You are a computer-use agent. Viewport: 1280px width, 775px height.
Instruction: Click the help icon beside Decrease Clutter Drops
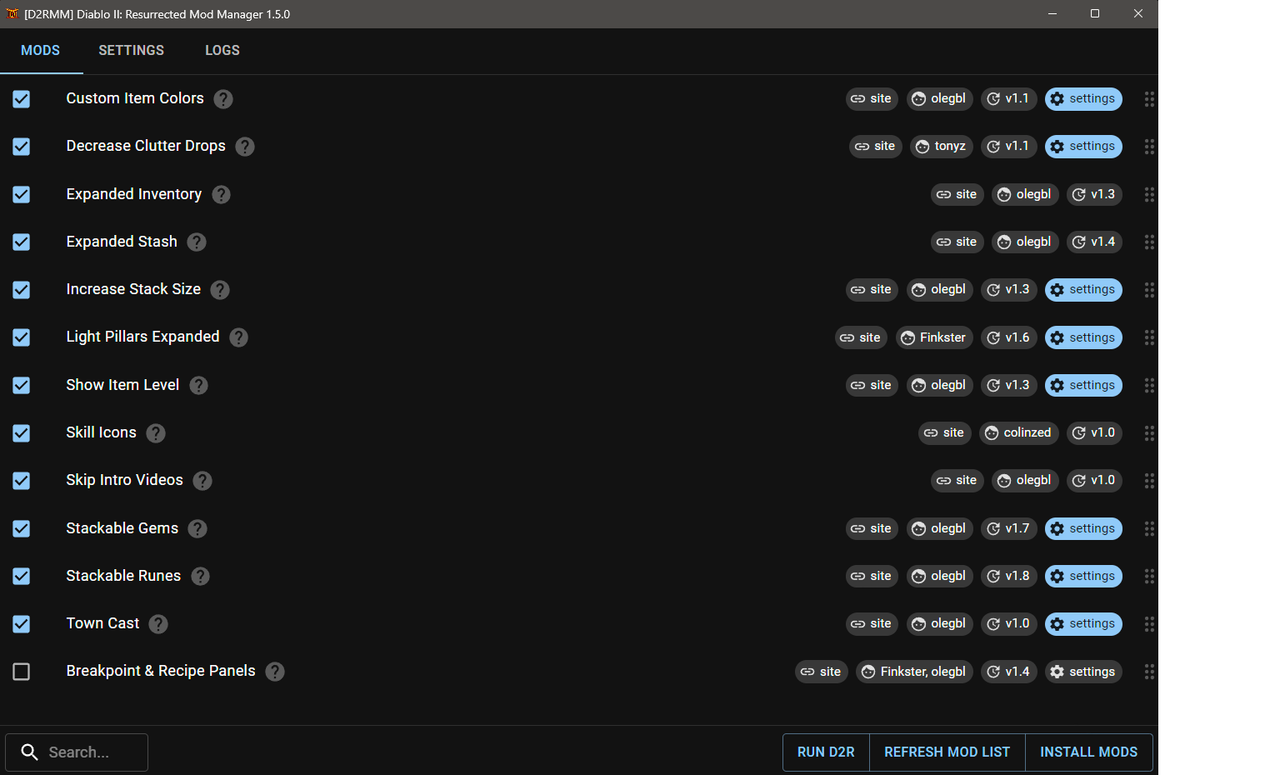coord(244,146)
